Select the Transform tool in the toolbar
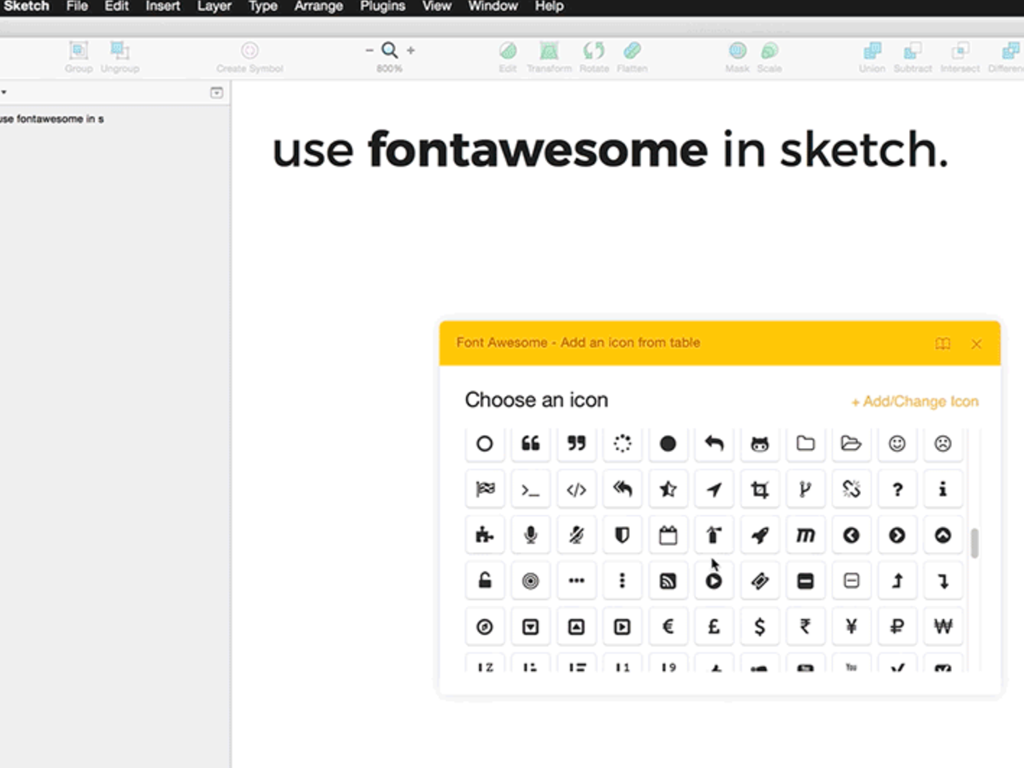The height and width of the screenshot is (768, 1024). (548, 49)
